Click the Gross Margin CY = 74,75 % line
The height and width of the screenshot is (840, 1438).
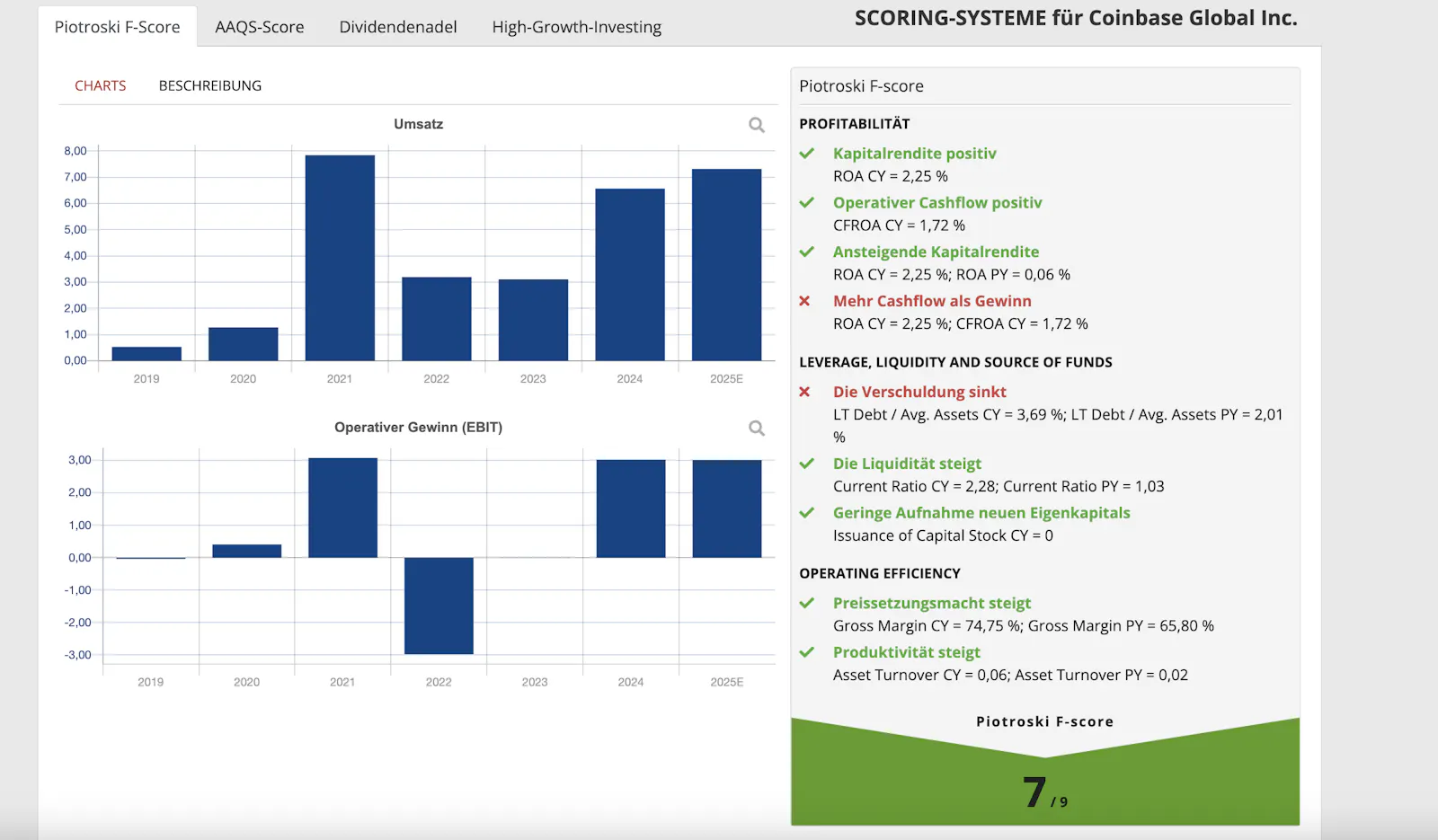pyautogui.click(x=1024, y=626)
